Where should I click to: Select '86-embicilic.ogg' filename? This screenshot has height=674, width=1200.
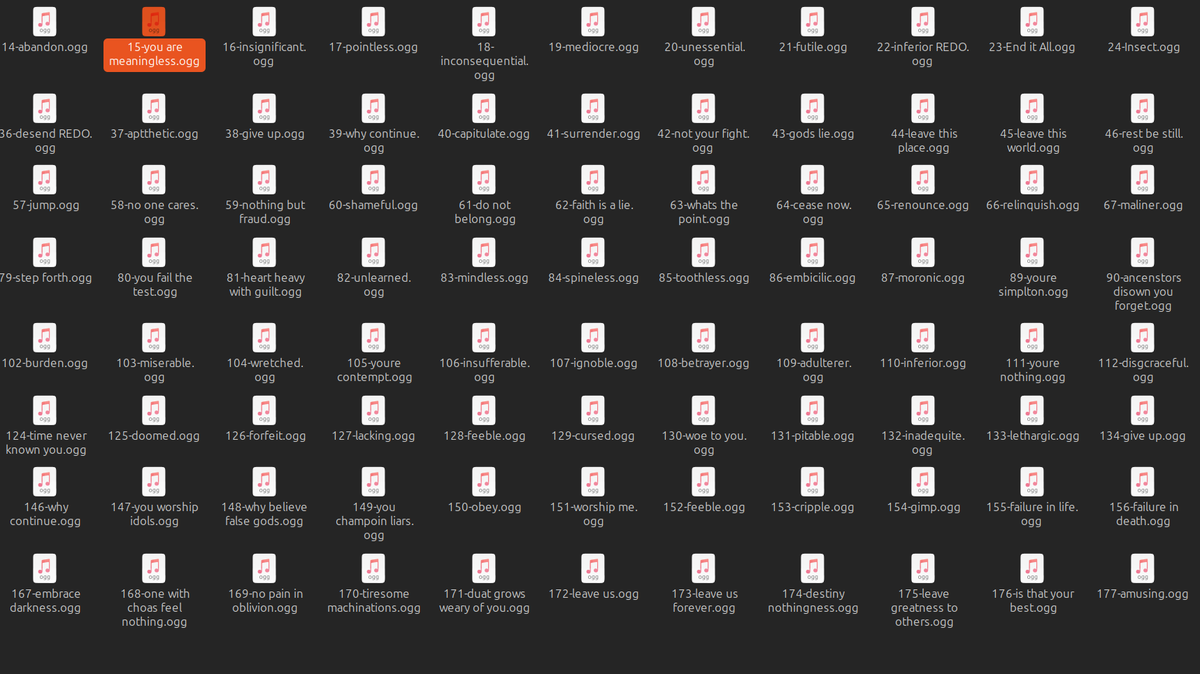pyautogui.click(x=813, y=278)
